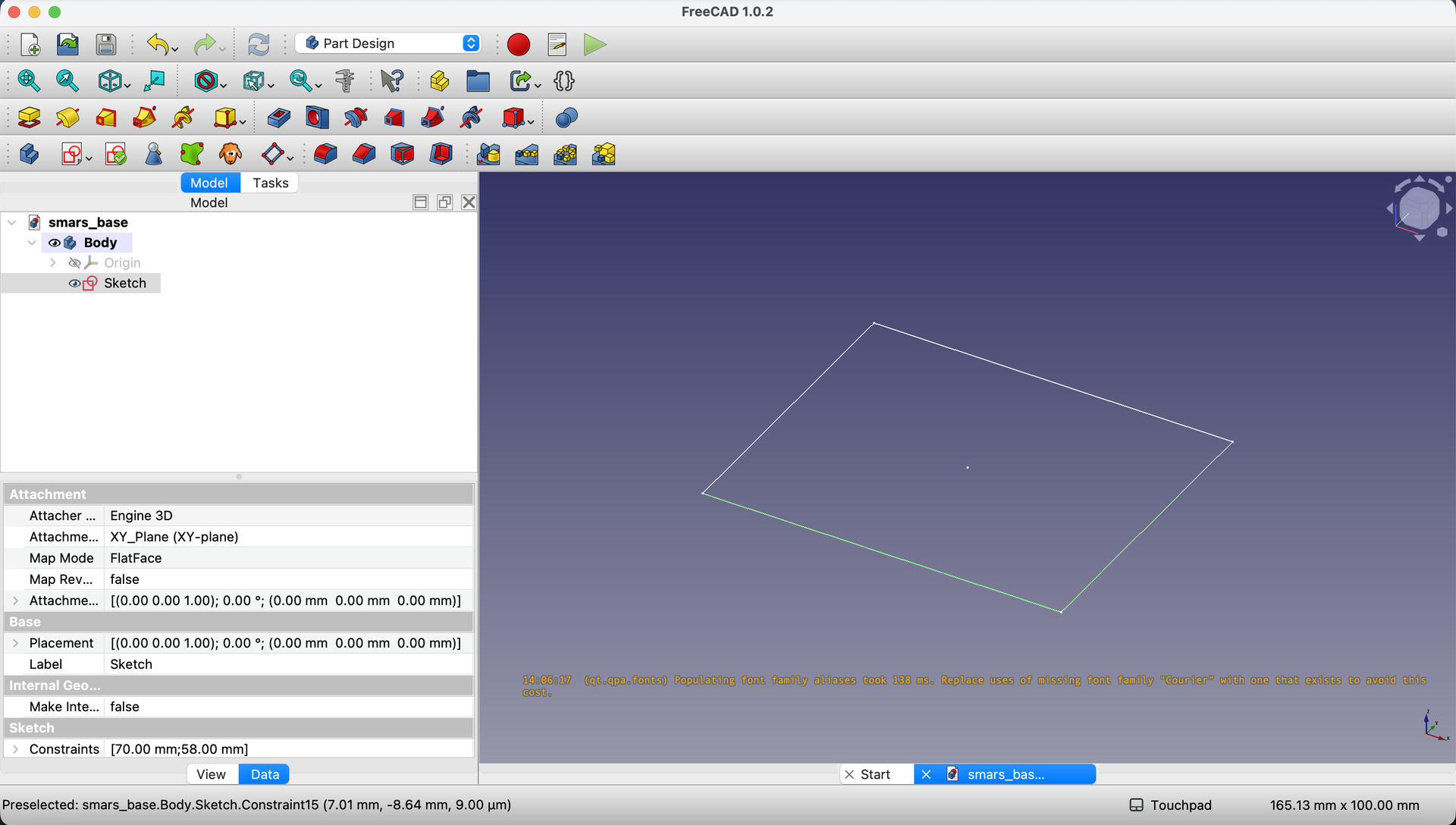Expand the Placement property row
Screen dimensions: 1456x825
(x=15, y=643)
